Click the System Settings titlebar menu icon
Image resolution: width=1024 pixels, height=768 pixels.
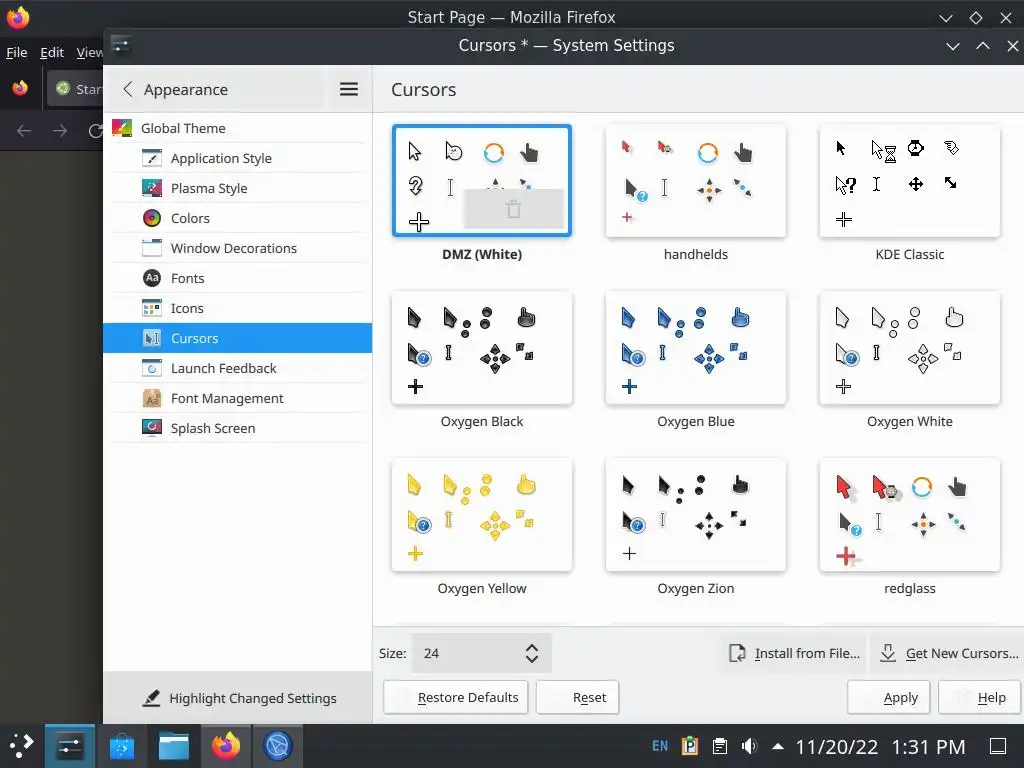click(121, 45)
